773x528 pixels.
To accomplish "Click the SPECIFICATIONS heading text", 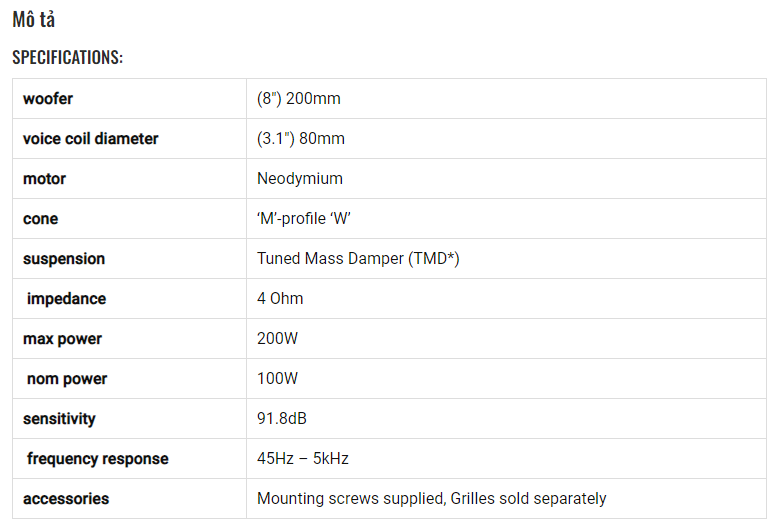I will click(68, 57).
